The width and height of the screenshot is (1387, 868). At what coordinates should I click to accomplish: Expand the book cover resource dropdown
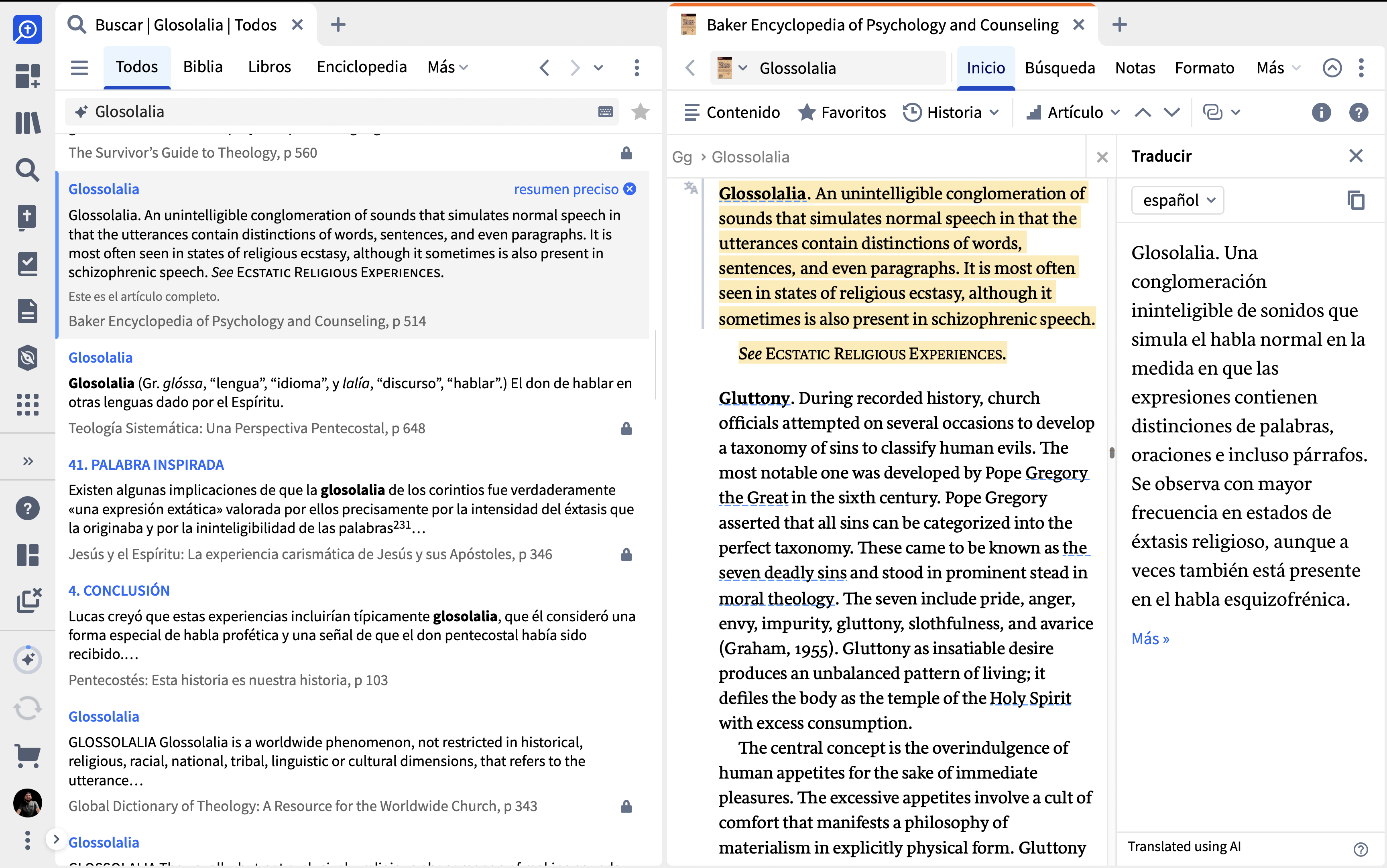(733, 68)
